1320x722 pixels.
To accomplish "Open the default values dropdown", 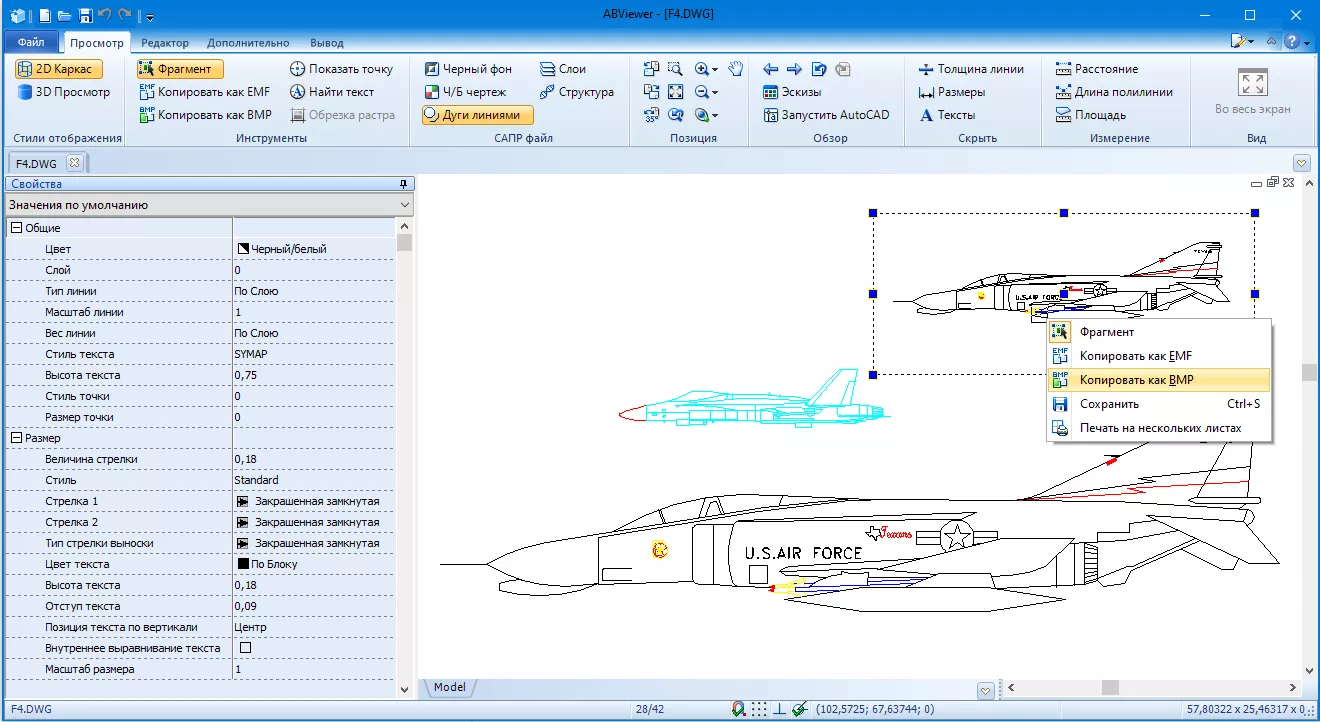I will click(404, 205).
